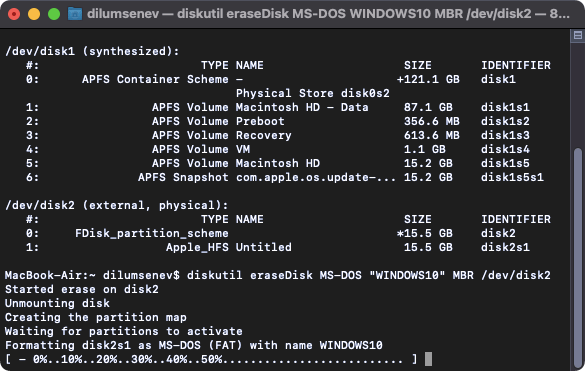Click the disk1s1 identifier text
Screen dimensions: 585x371
pos(505,107)
